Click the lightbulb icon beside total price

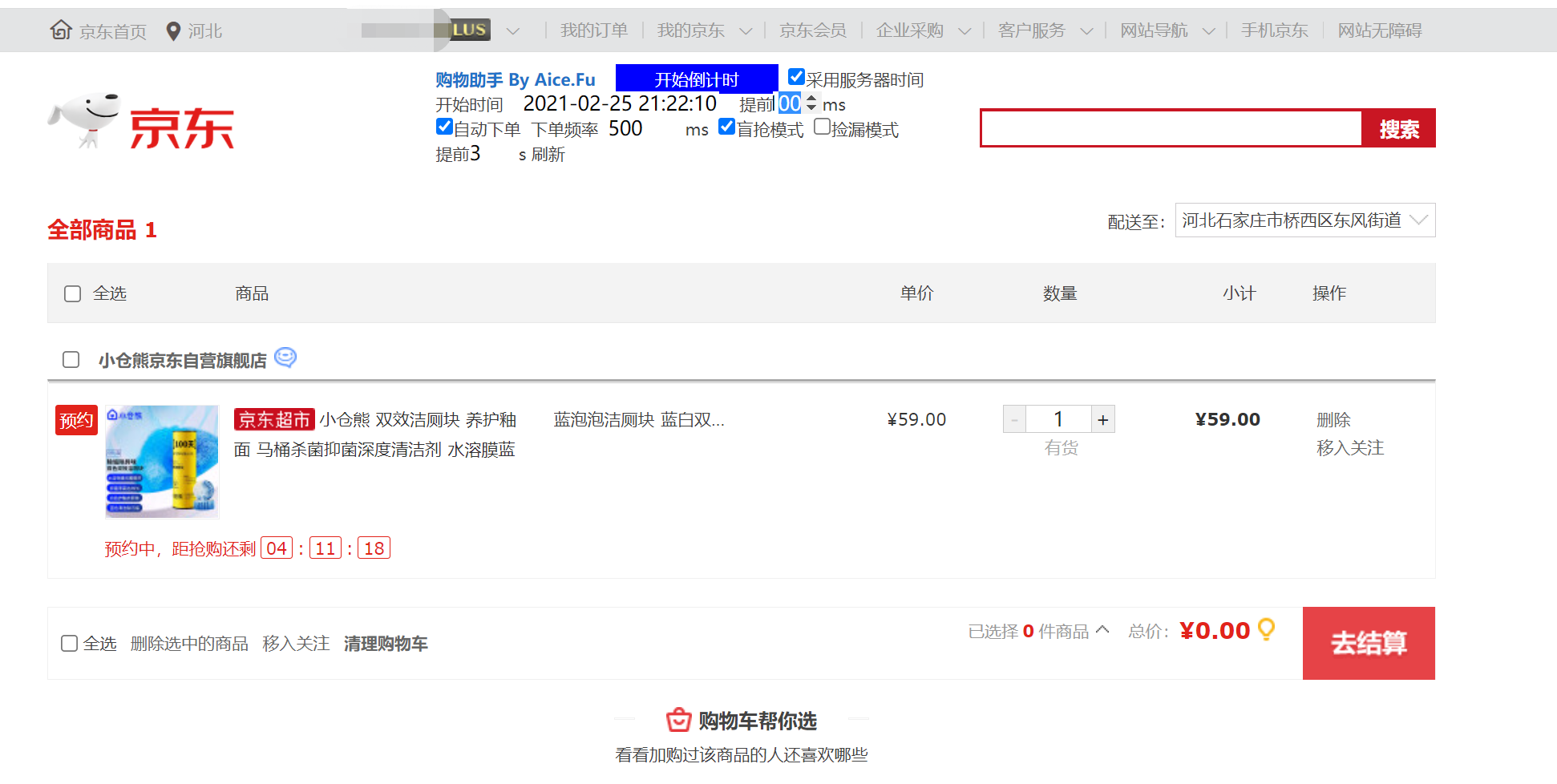pyautogui.click(x=1267, y=629)
